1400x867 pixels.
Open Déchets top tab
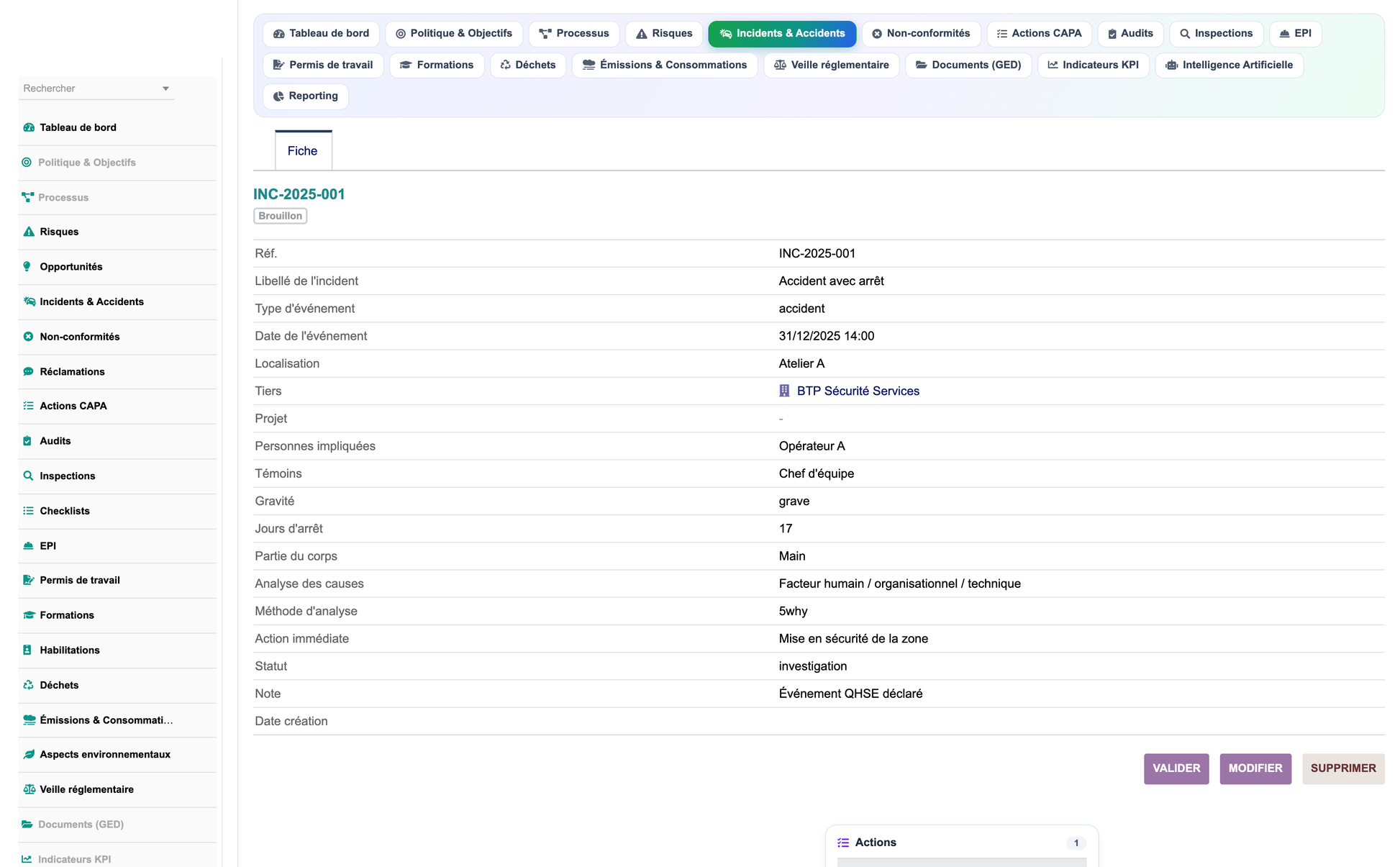click(528, 65)
